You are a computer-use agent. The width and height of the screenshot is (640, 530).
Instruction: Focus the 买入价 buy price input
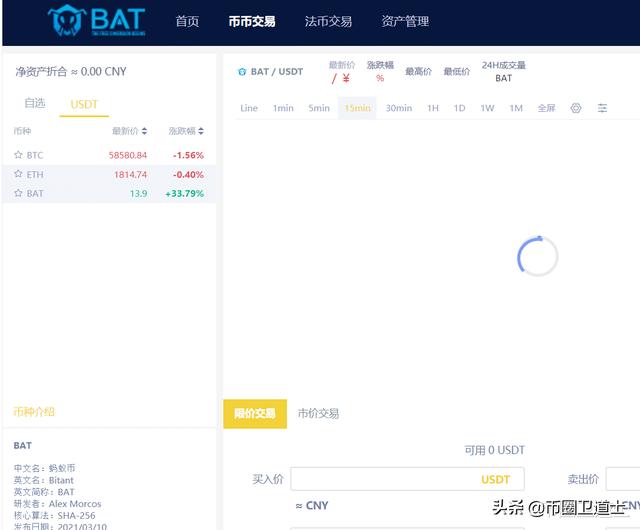pos(407,479)
